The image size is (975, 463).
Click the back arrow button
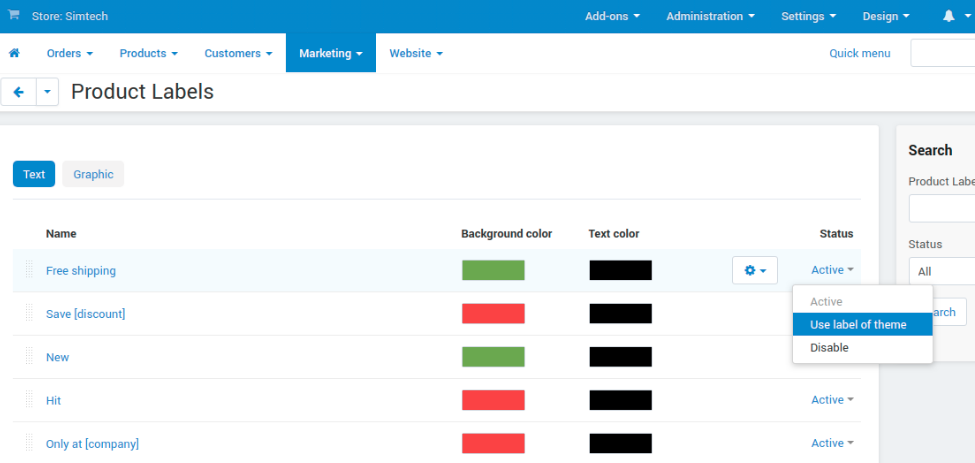tap(19, 92)
